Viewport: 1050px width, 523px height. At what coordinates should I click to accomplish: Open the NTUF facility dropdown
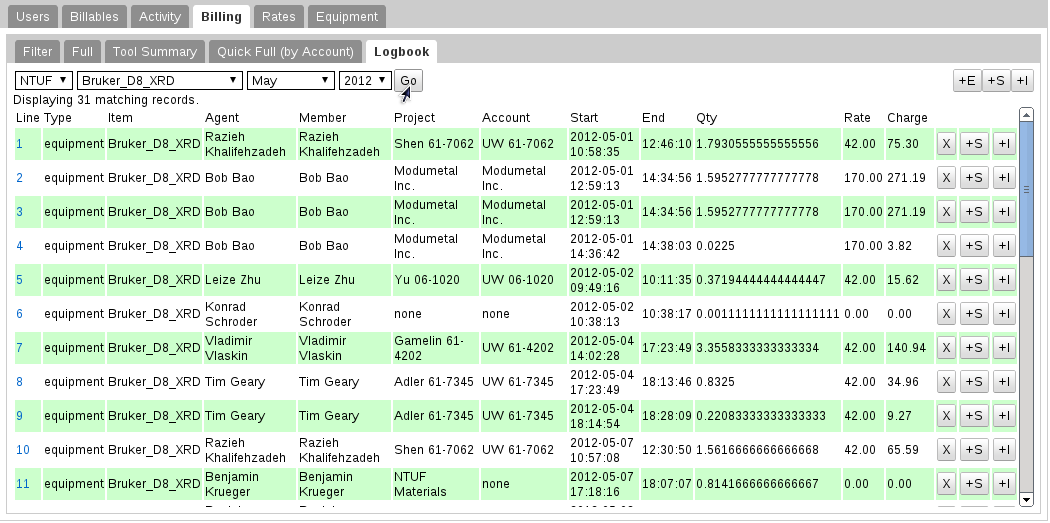[44, 80]
